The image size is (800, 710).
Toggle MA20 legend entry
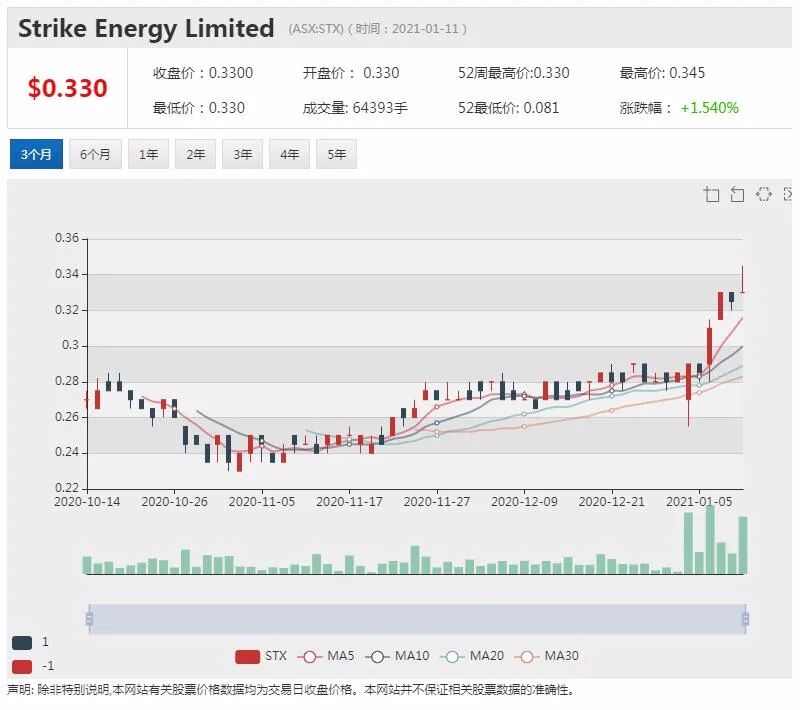(472, 656)
